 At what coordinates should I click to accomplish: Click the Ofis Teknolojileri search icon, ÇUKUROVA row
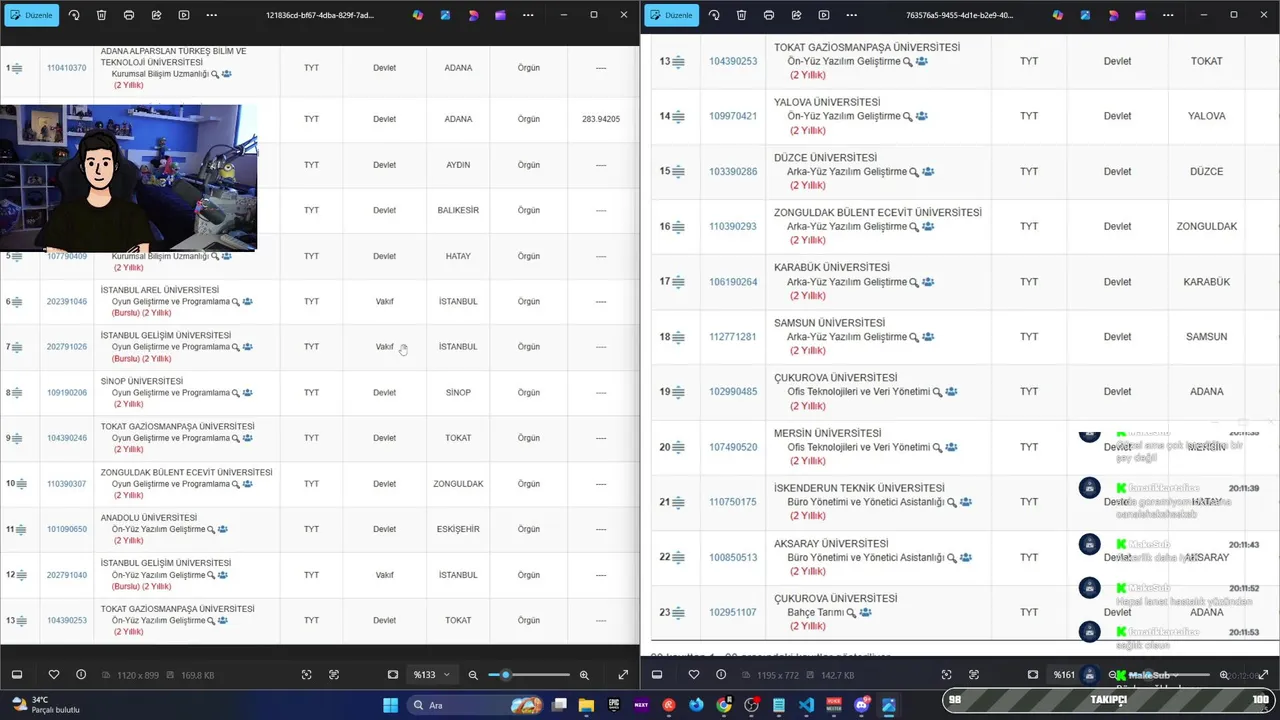pyautogui.click(x=937, y=392)
